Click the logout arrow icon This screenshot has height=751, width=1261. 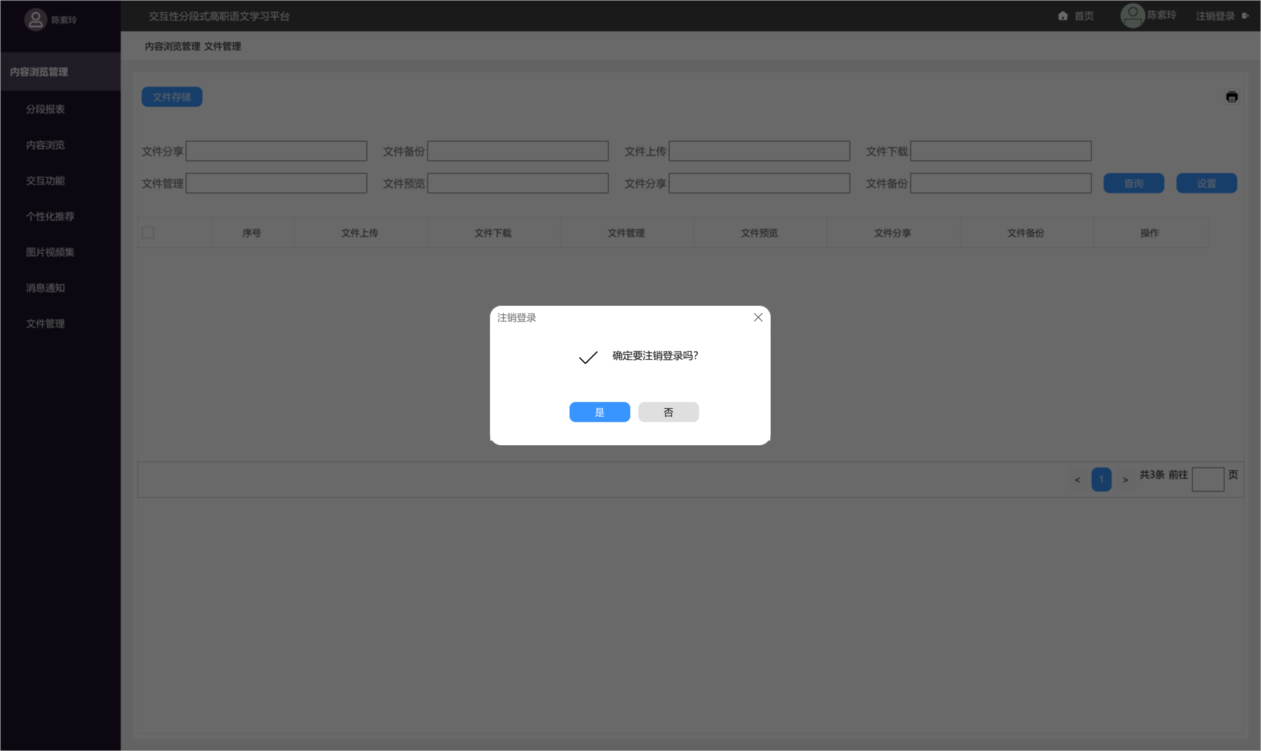[x=1245, y=16]
